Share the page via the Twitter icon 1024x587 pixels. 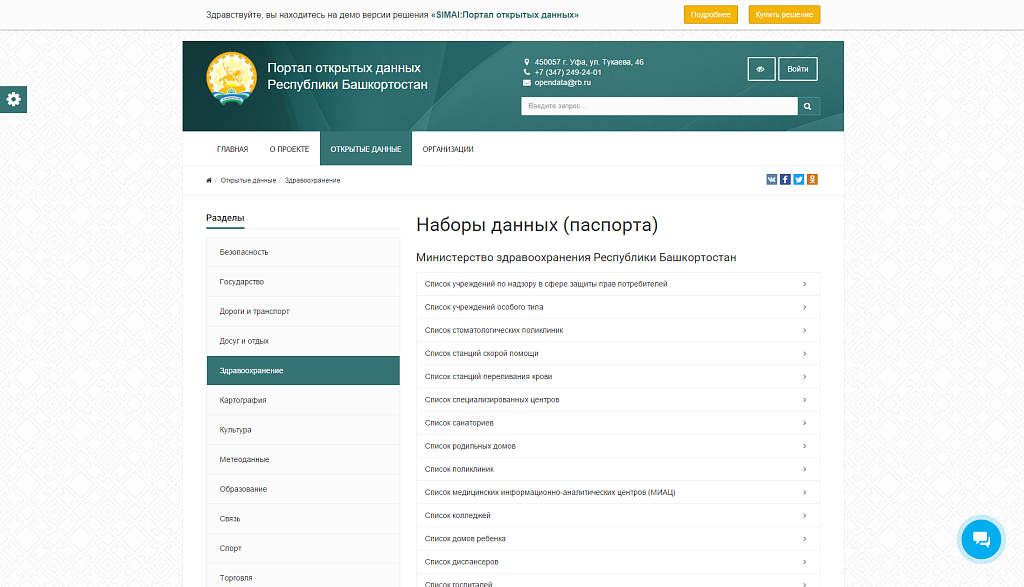[798, 180]
